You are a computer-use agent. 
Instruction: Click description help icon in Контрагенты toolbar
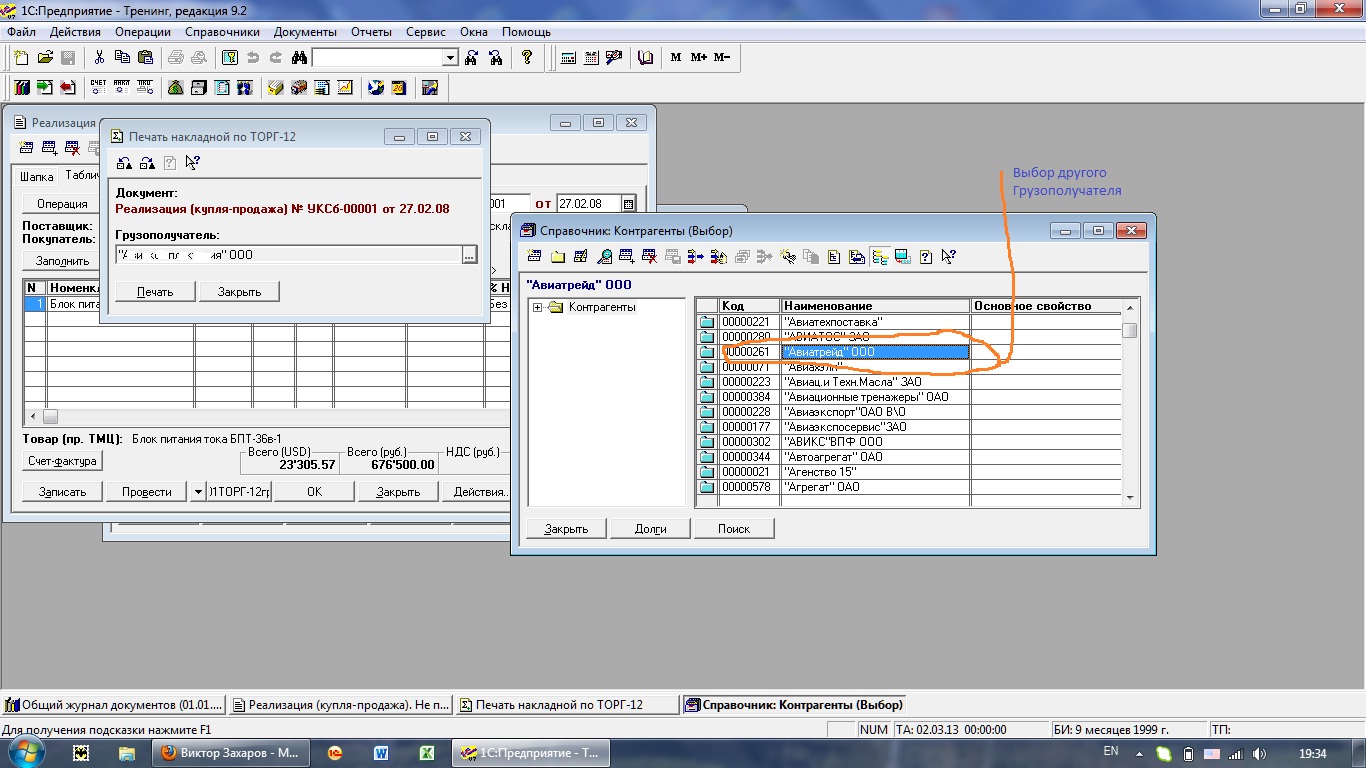pos(925,256)
